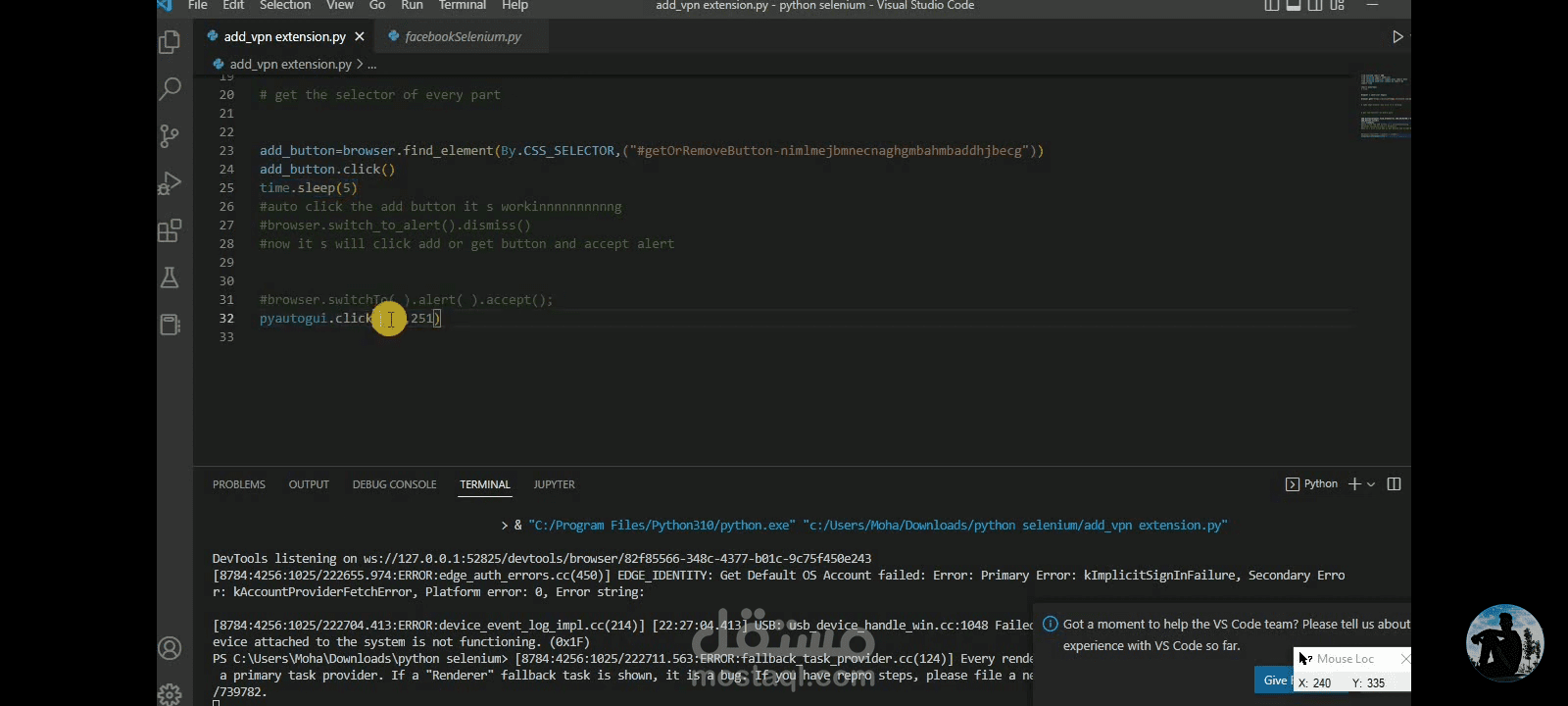Open the View menu
Viewport: 1568px width, 706px height.
(x=340, y=5)
